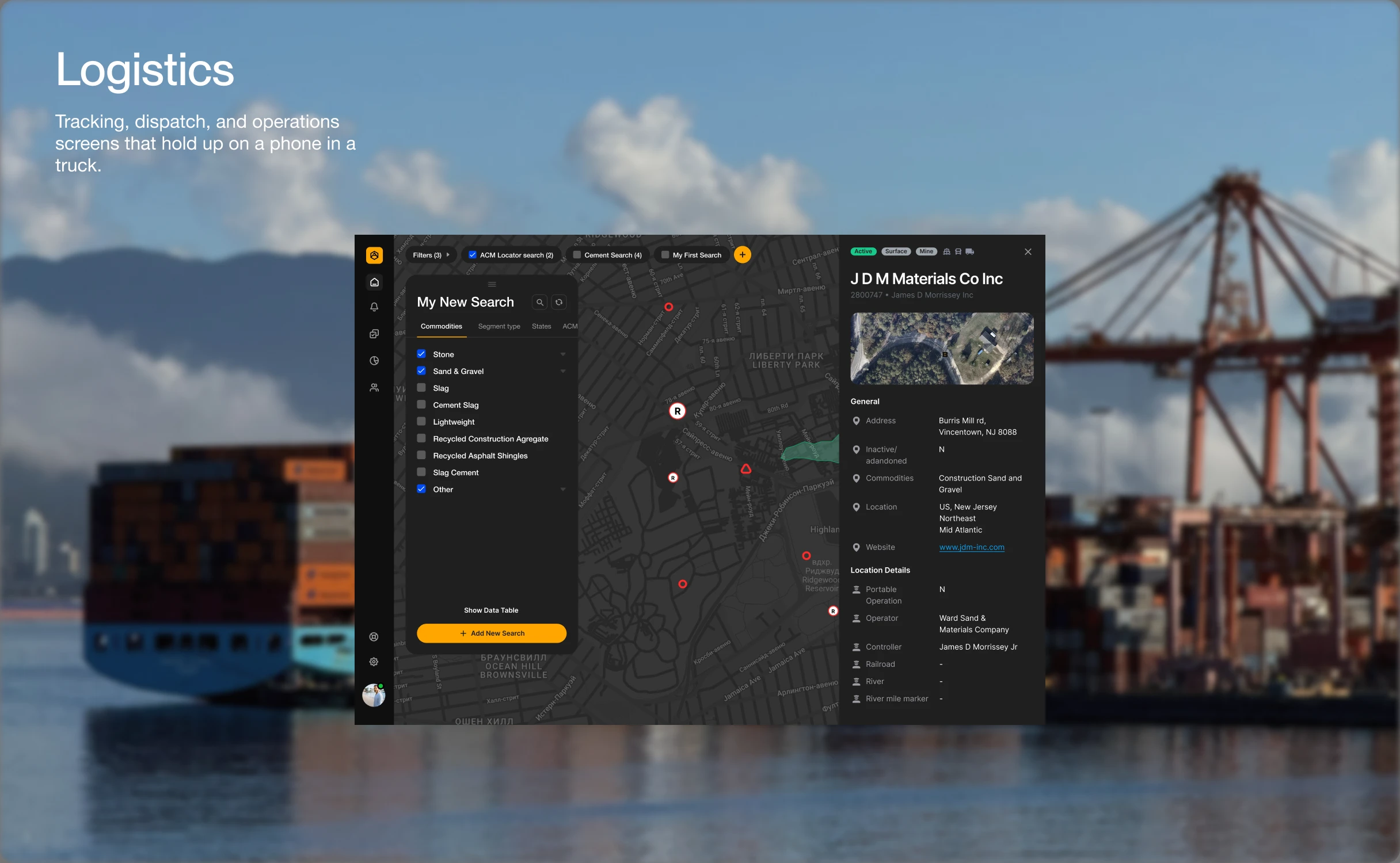Image resolution: width=1400 pixels, height=863 pixels.
Task: Open www.jdm-inc.com website link
Action: point(972,547)
